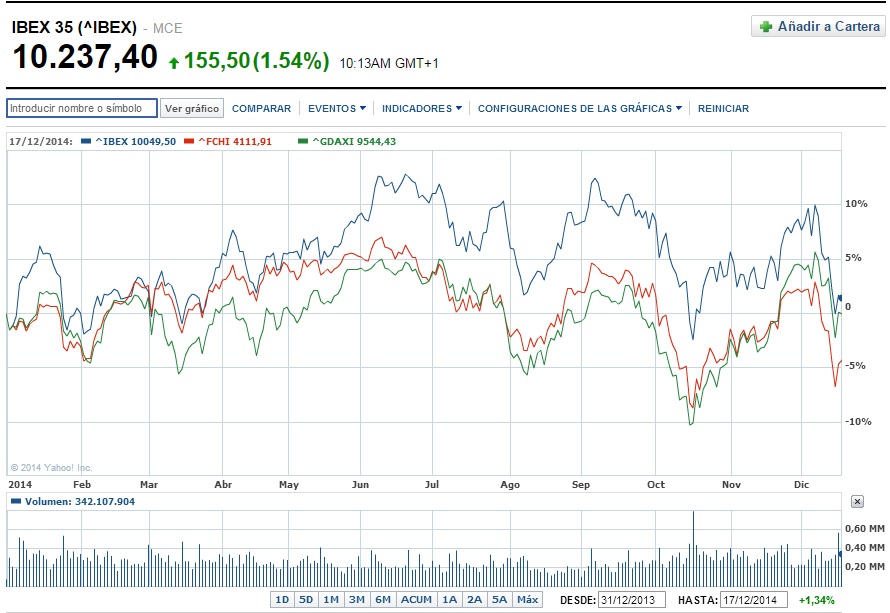Select the 5A time range

[x=499, y=599]
